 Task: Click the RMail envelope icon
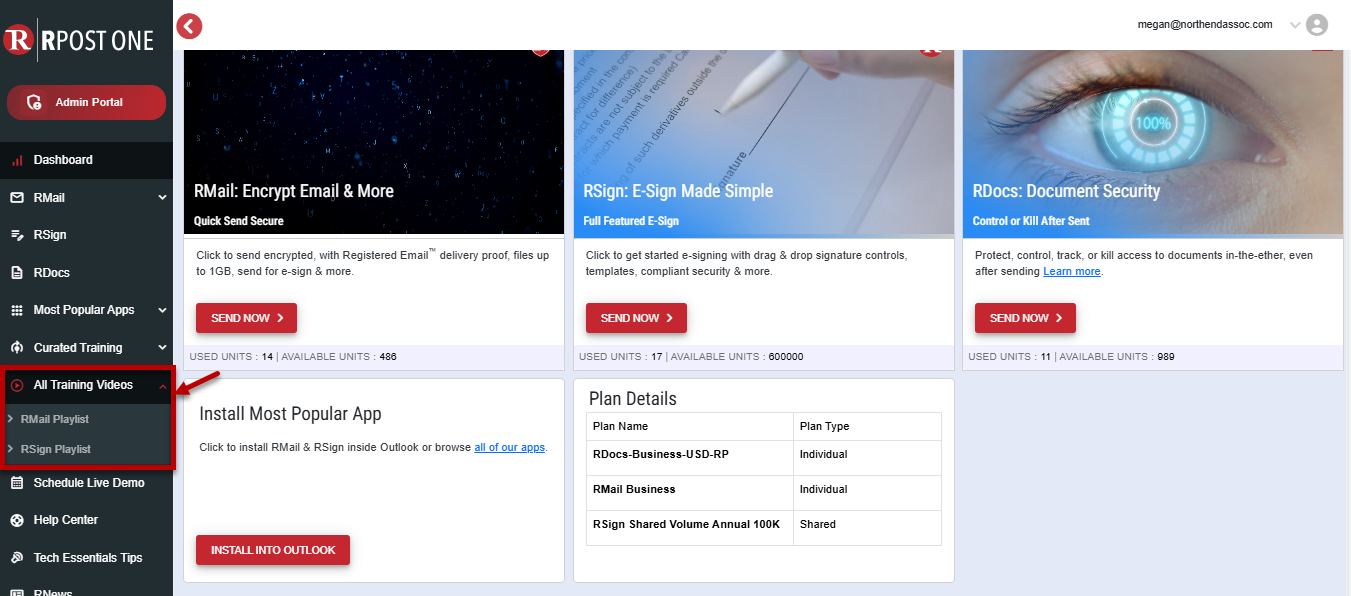[17, 198]
